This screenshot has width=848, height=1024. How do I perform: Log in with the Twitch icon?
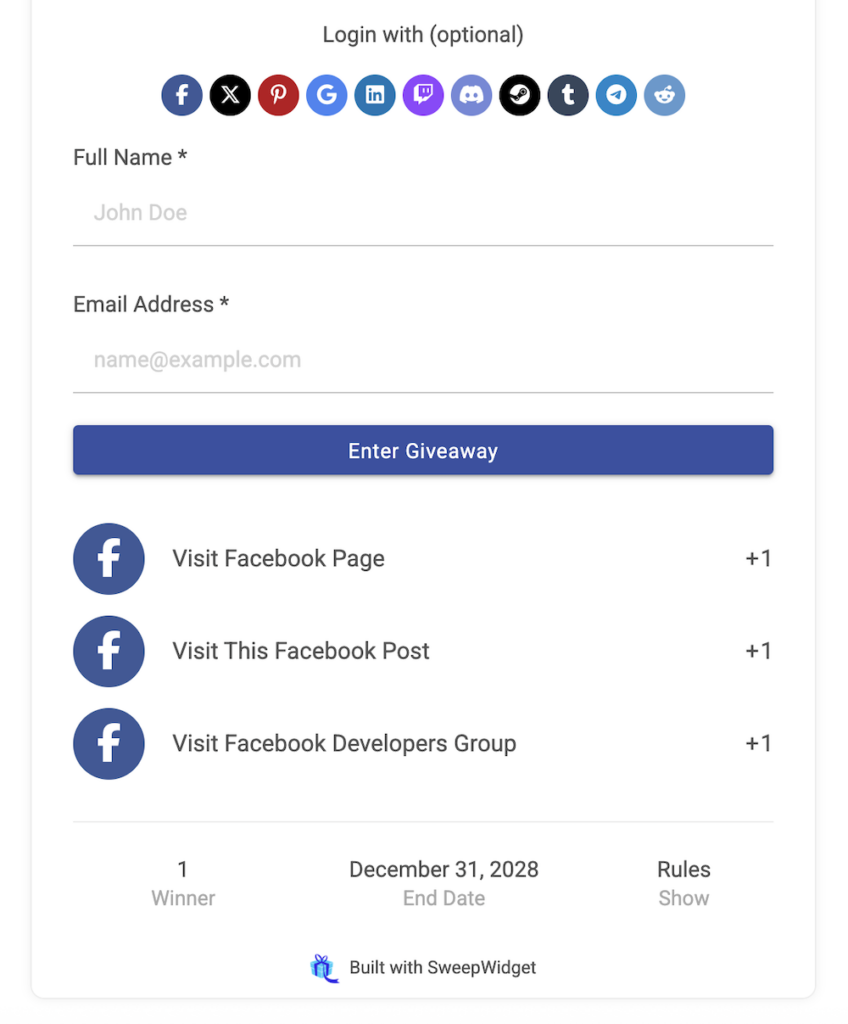click(423, 96)
